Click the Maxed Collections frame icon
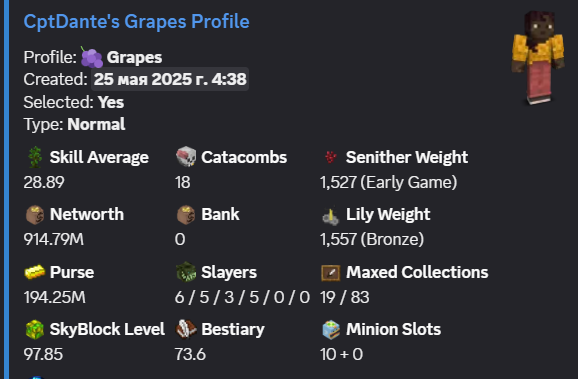The image size is (578, 379). pyautogui.click(x=331, y=273)
